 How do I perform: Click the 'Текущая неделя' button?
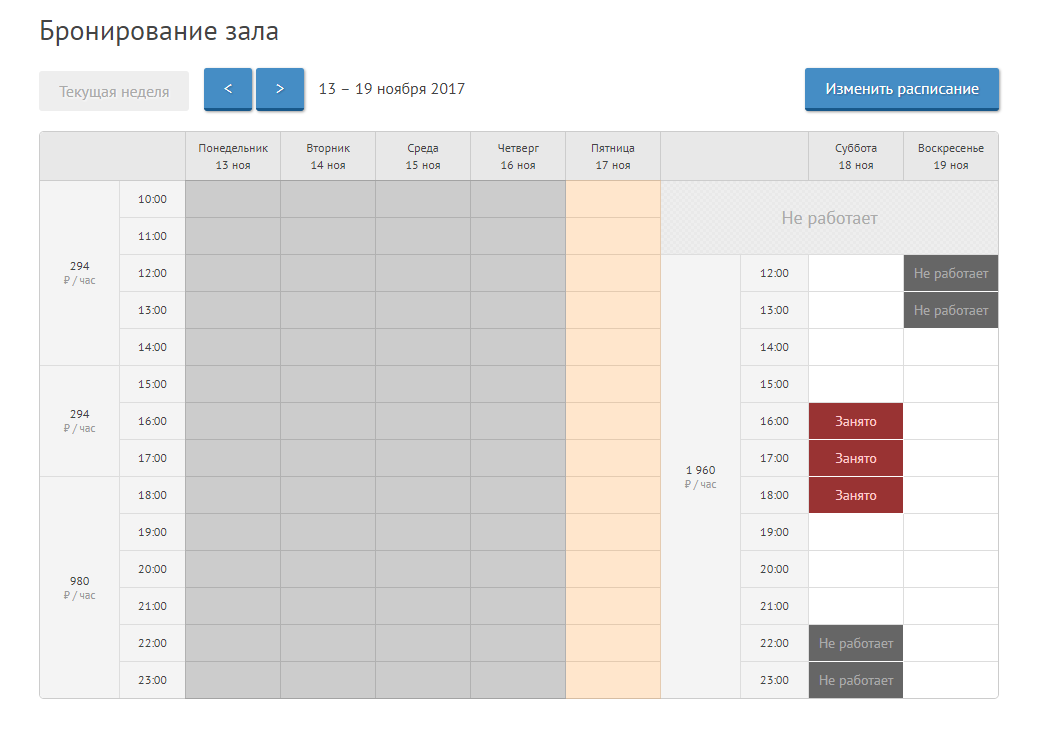pyautogui.click(x=114, y=91)
